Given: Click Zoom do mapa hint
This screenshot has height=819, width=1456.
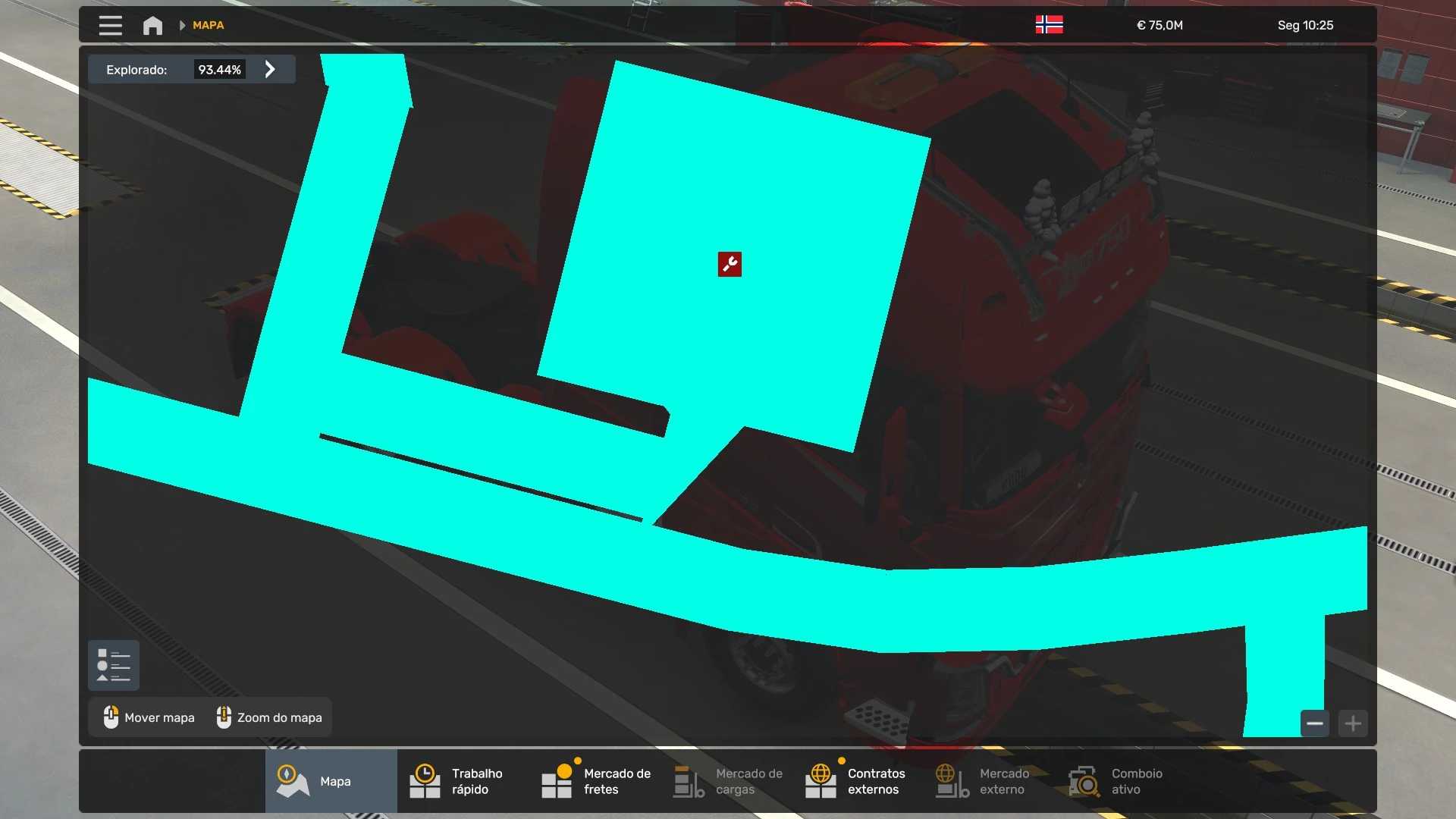Looking at the screenshot, I should pos(269,717).
